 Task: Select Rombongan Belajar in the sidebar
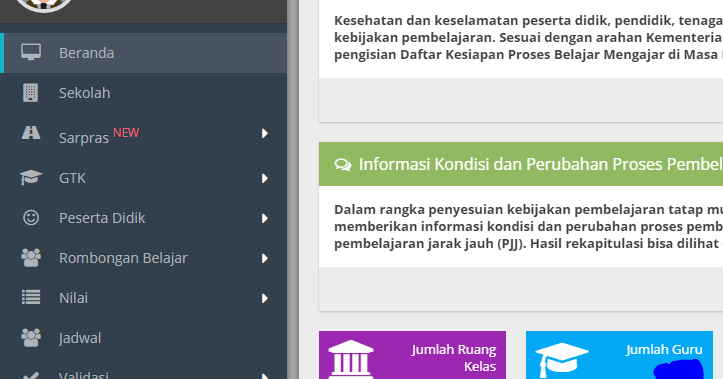143,258
